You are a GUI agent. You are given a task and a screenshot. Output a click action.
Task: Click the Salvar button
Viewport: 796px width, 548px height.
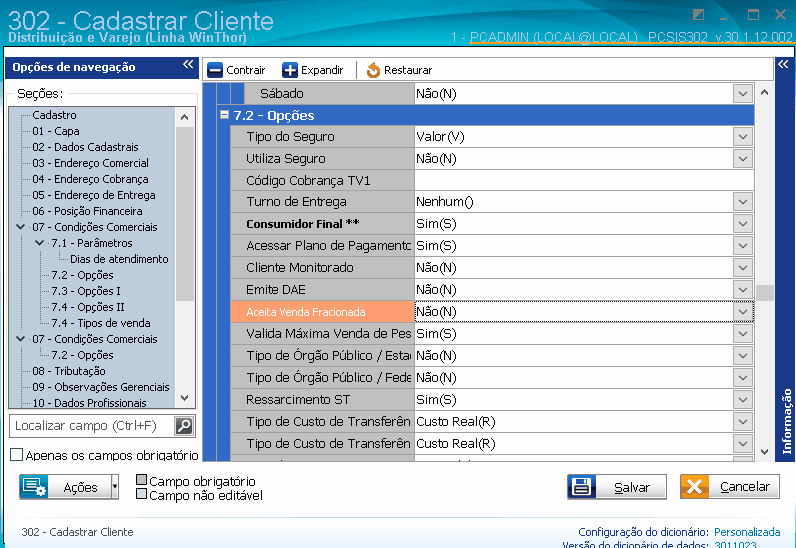tap(617, 487)
